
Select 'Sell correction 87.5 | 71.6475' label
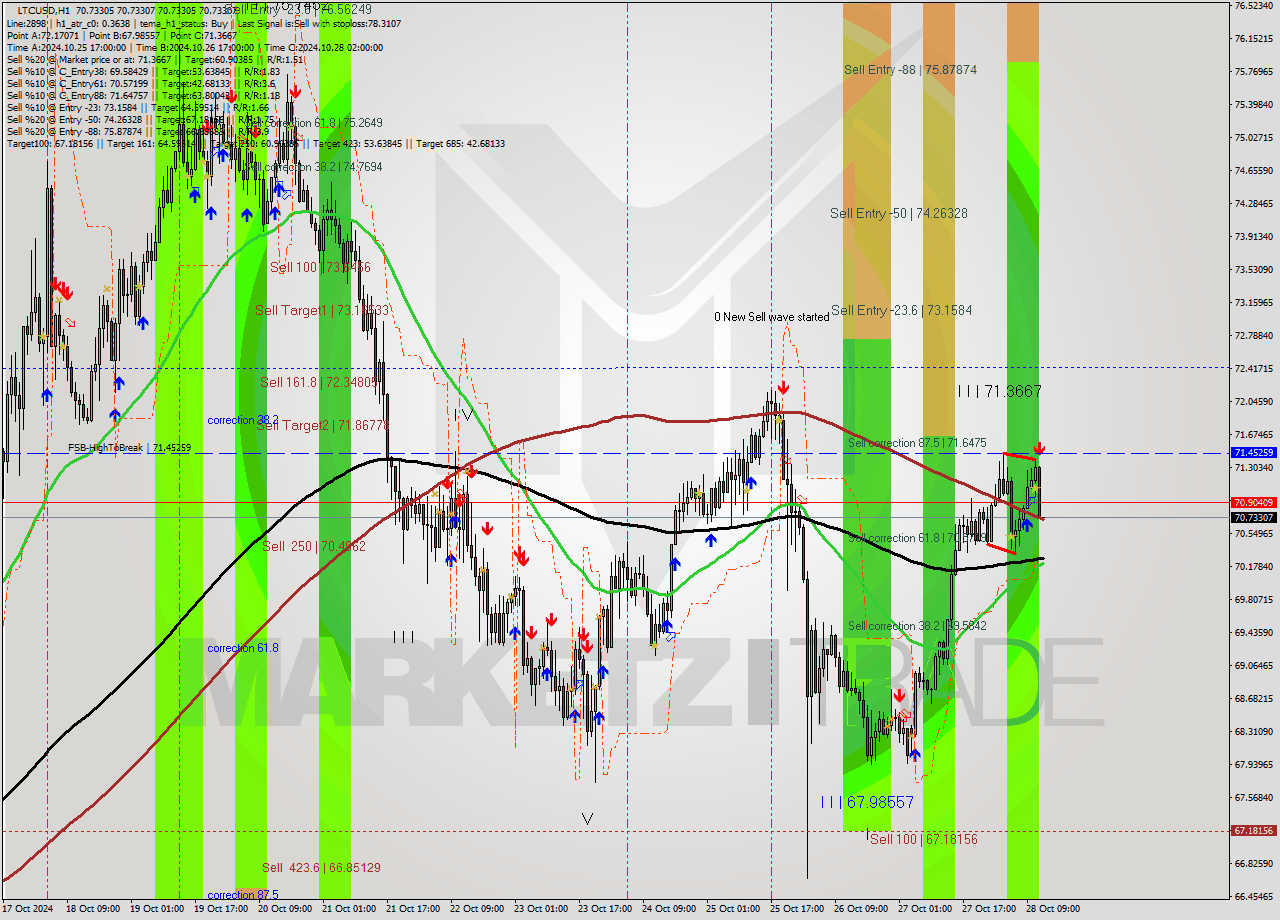(x=917, y=443)
